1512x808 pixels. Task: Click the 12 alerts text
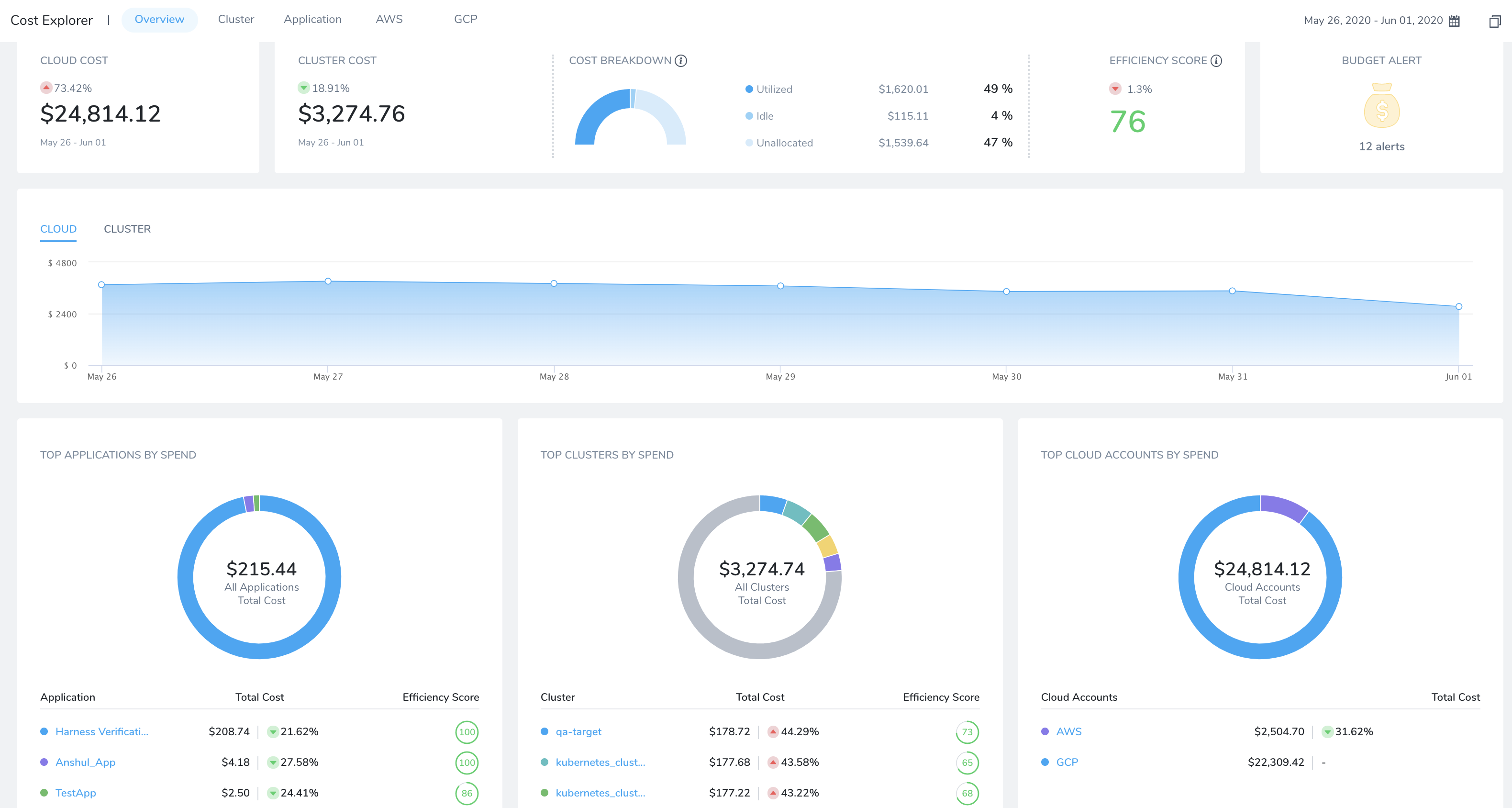pos(1382,146)
